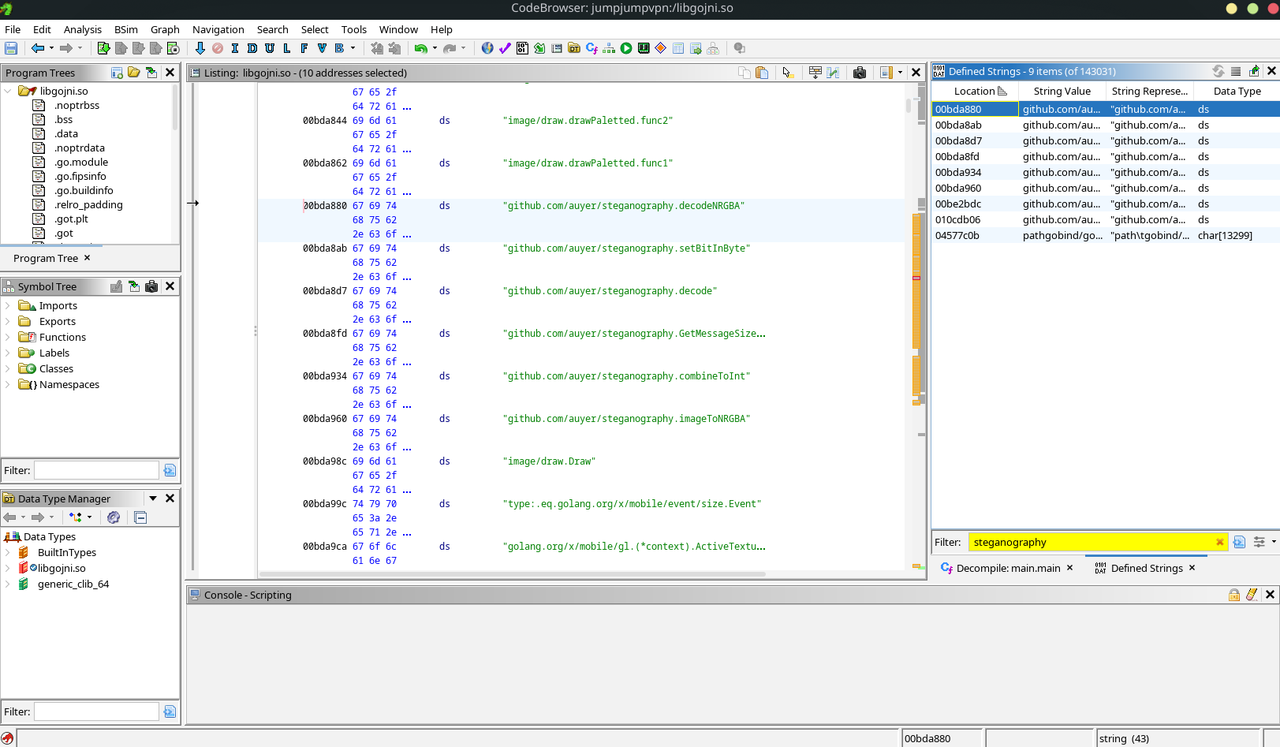
Task: Select row 00bda8ab in Defined Strings table
Action: pyautogui.click(x=1105, y=125)
